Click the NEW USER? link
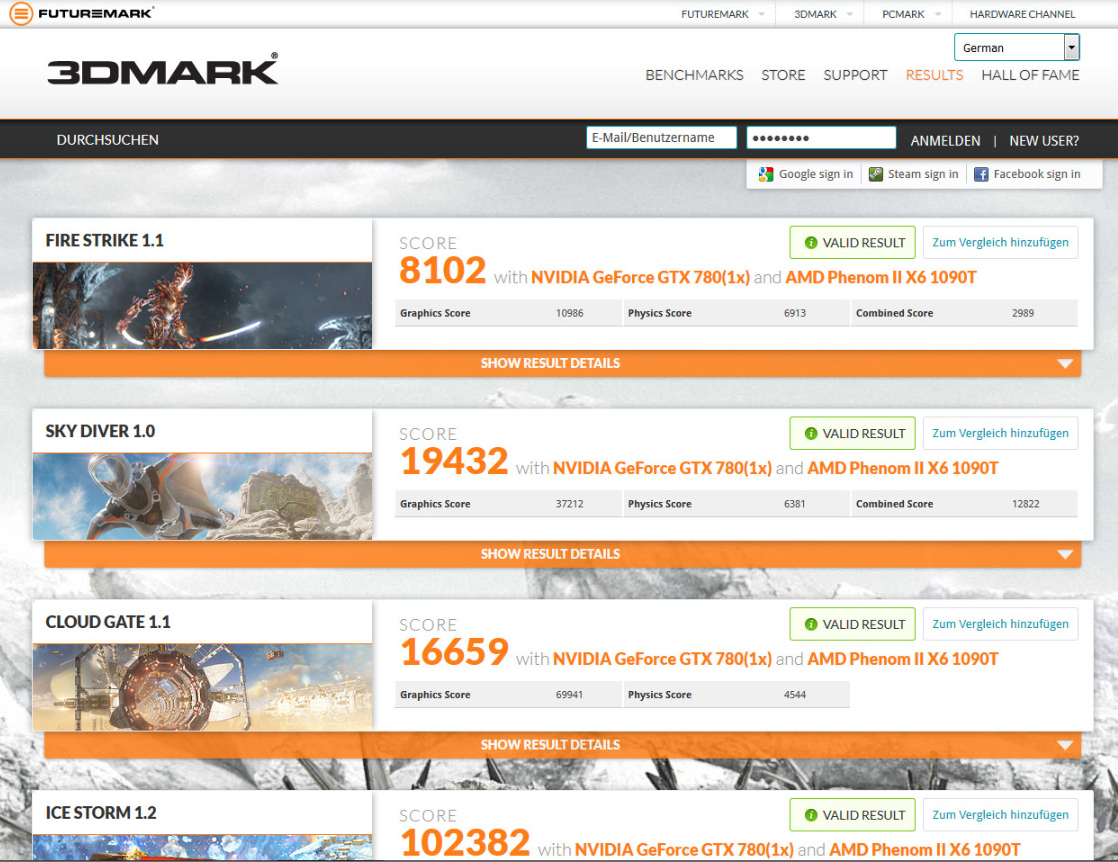 pos(1044,141)
